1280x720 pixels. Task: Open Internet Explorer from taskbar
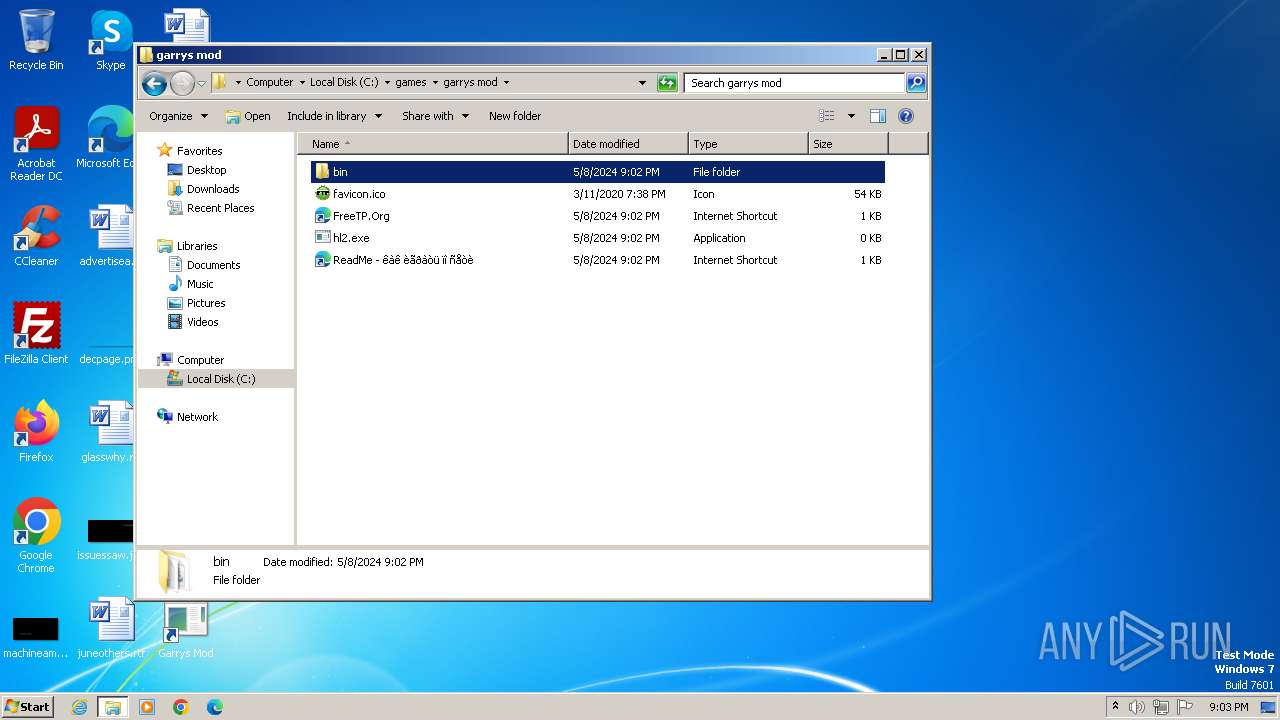[x=79, y=707]
